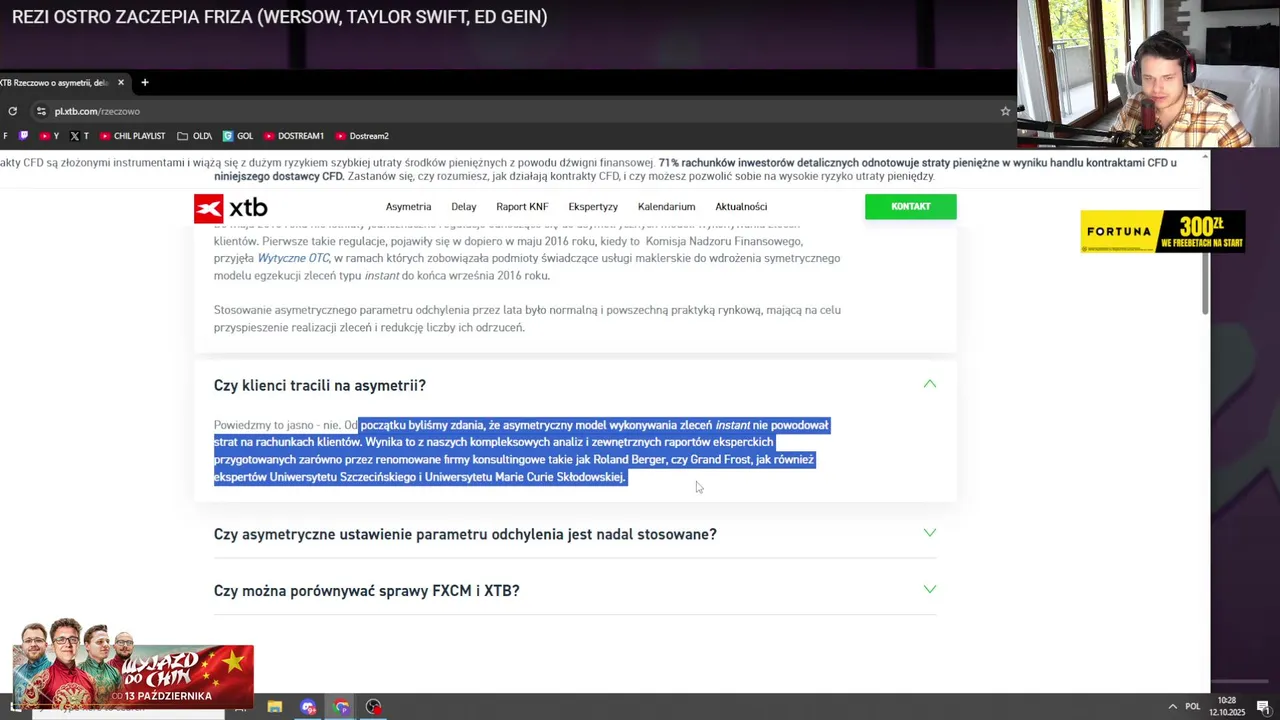Open the Raport KNF menu item

(522, 207)
